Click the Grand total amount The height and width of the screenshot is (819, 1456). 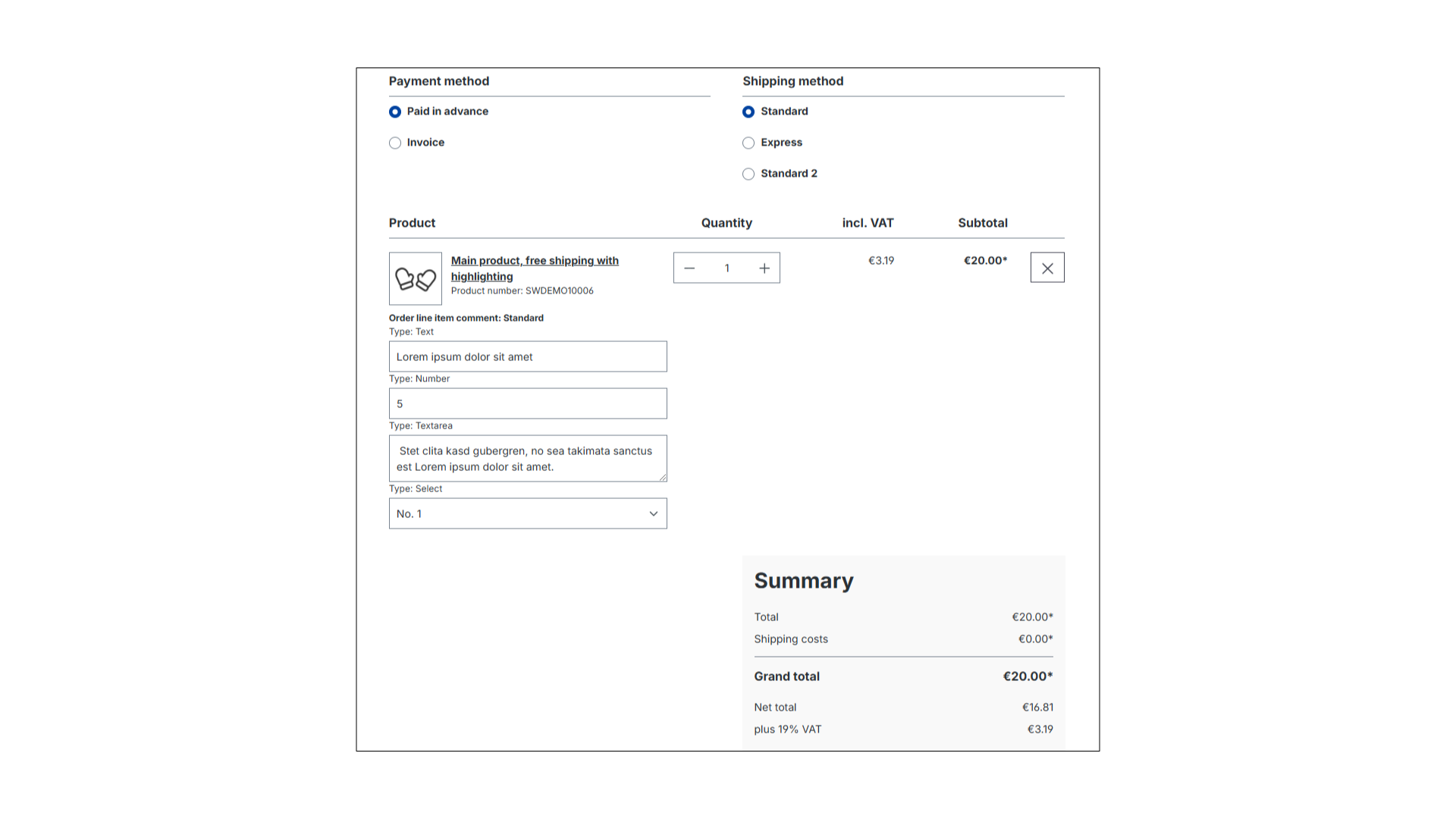pos(1028,676)
